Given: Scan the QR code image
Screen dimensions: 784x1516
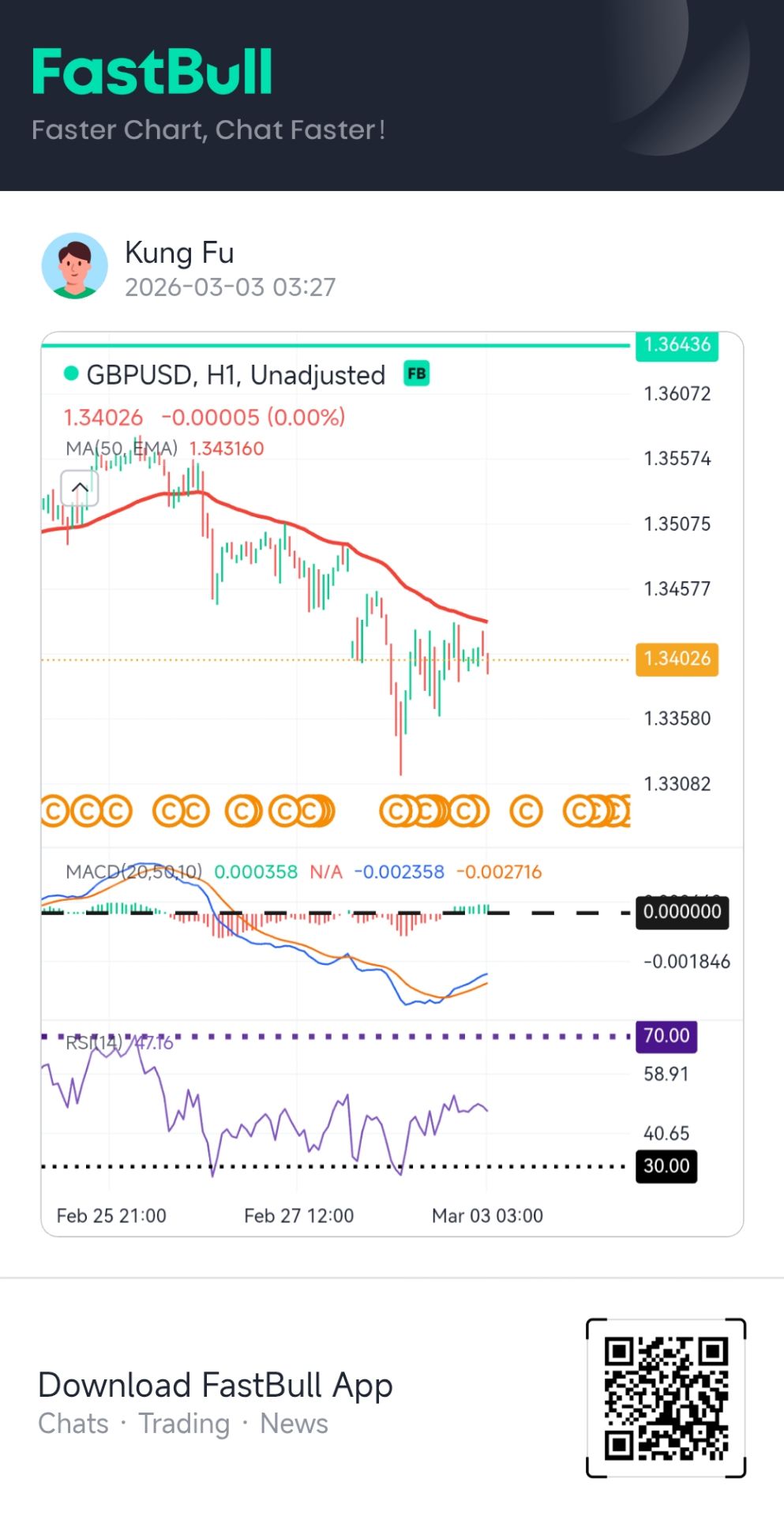Looking at the screenshot, I should (666, 1397).
